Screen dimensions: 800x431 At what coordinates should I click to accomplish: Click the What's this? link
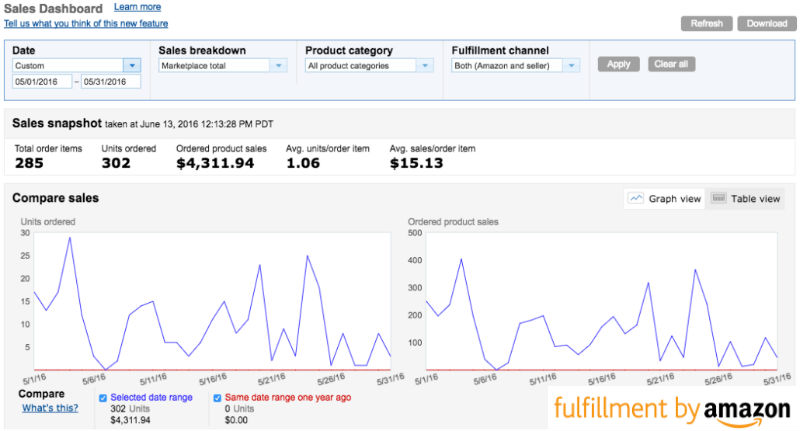tap(51, 408)
